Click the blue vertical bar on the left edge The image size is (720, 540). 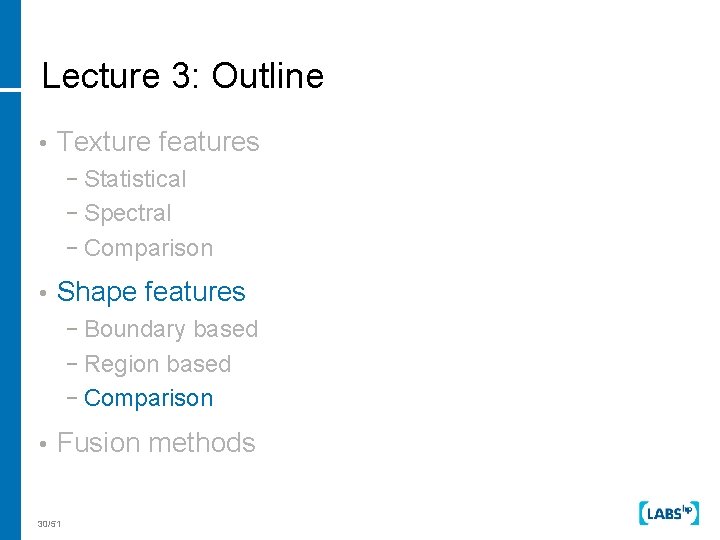(10, 270)
